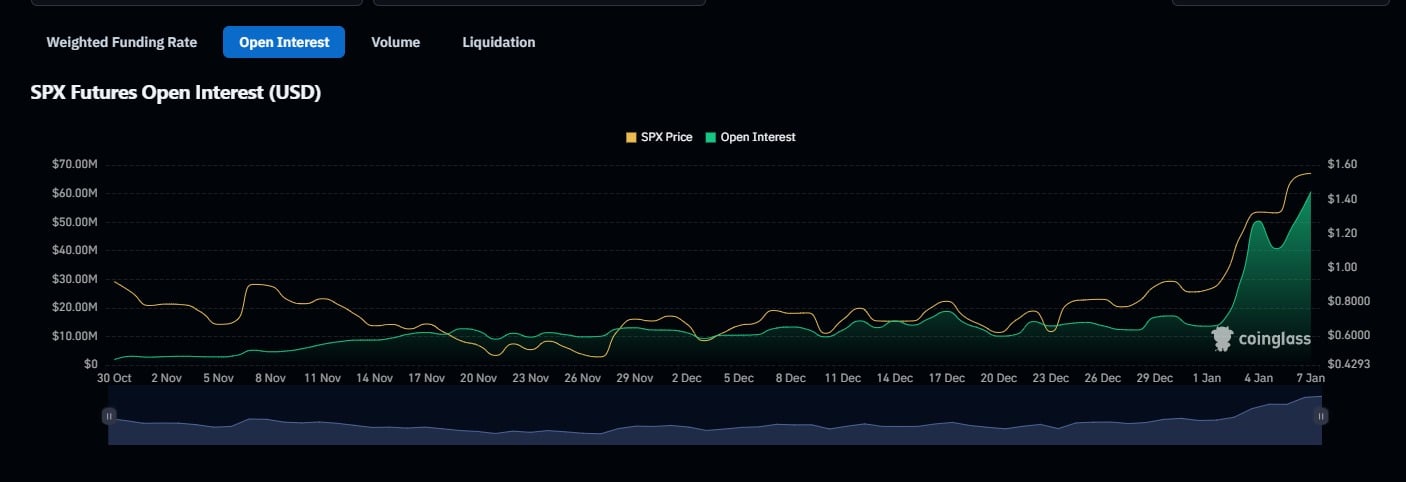The image size is (1406, 482).
Task: Toggle the 'SPX Price' series legend label
Action: (666, 137)
